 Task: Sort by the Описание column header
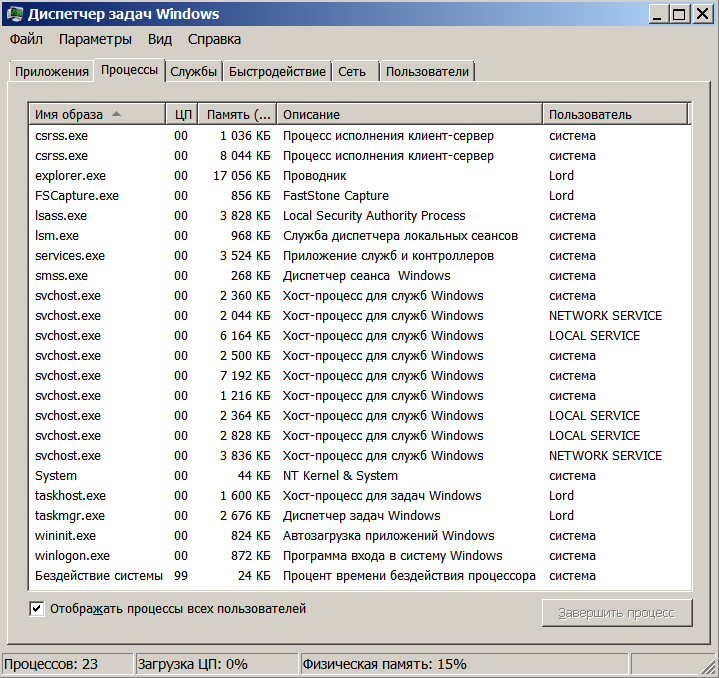tap(409, 115)
